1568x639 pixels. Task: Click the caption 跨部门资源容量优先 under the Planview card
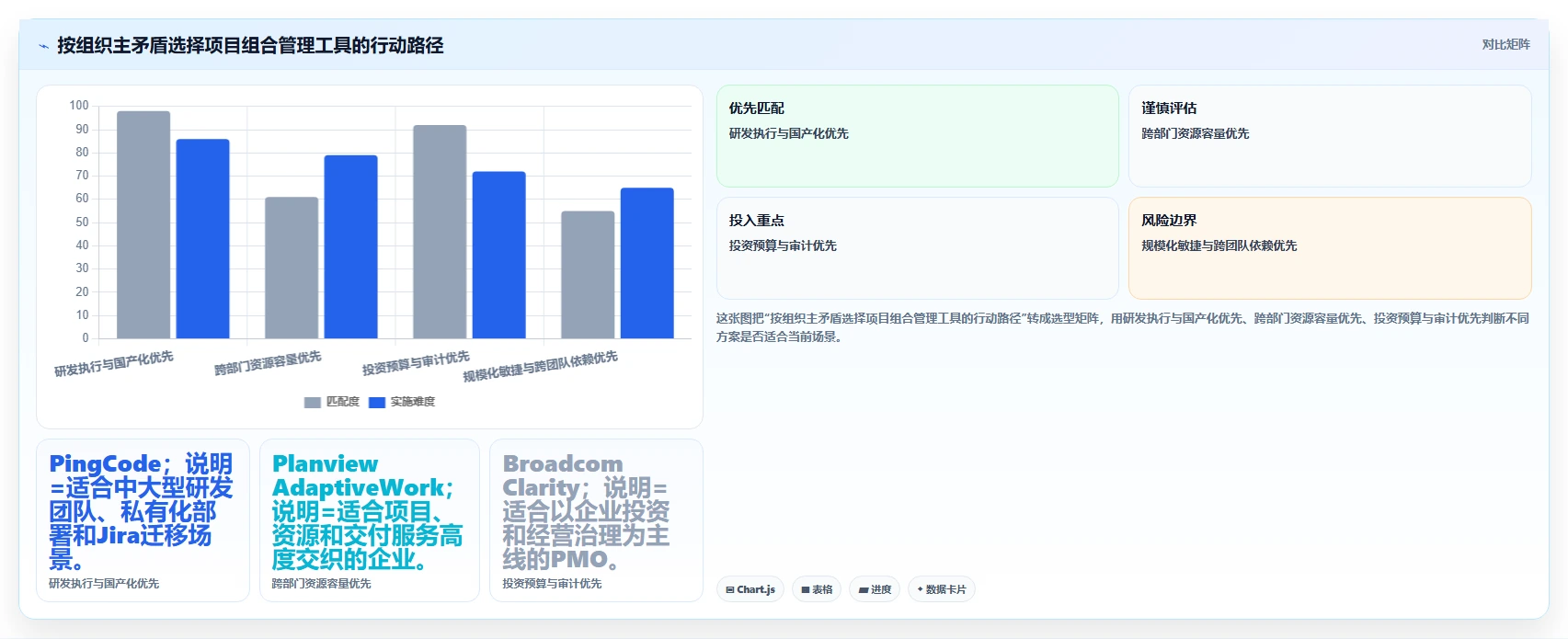point(322,584)
